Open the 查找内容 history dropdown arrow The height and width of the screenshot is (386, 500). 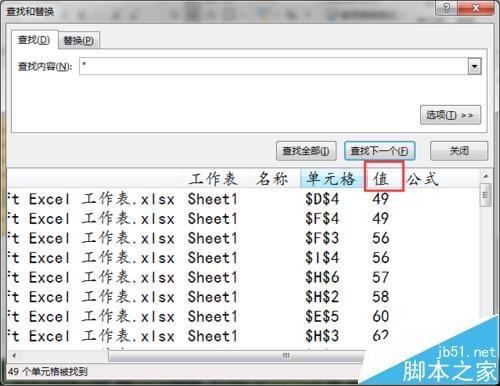click(x=474, y=66)
